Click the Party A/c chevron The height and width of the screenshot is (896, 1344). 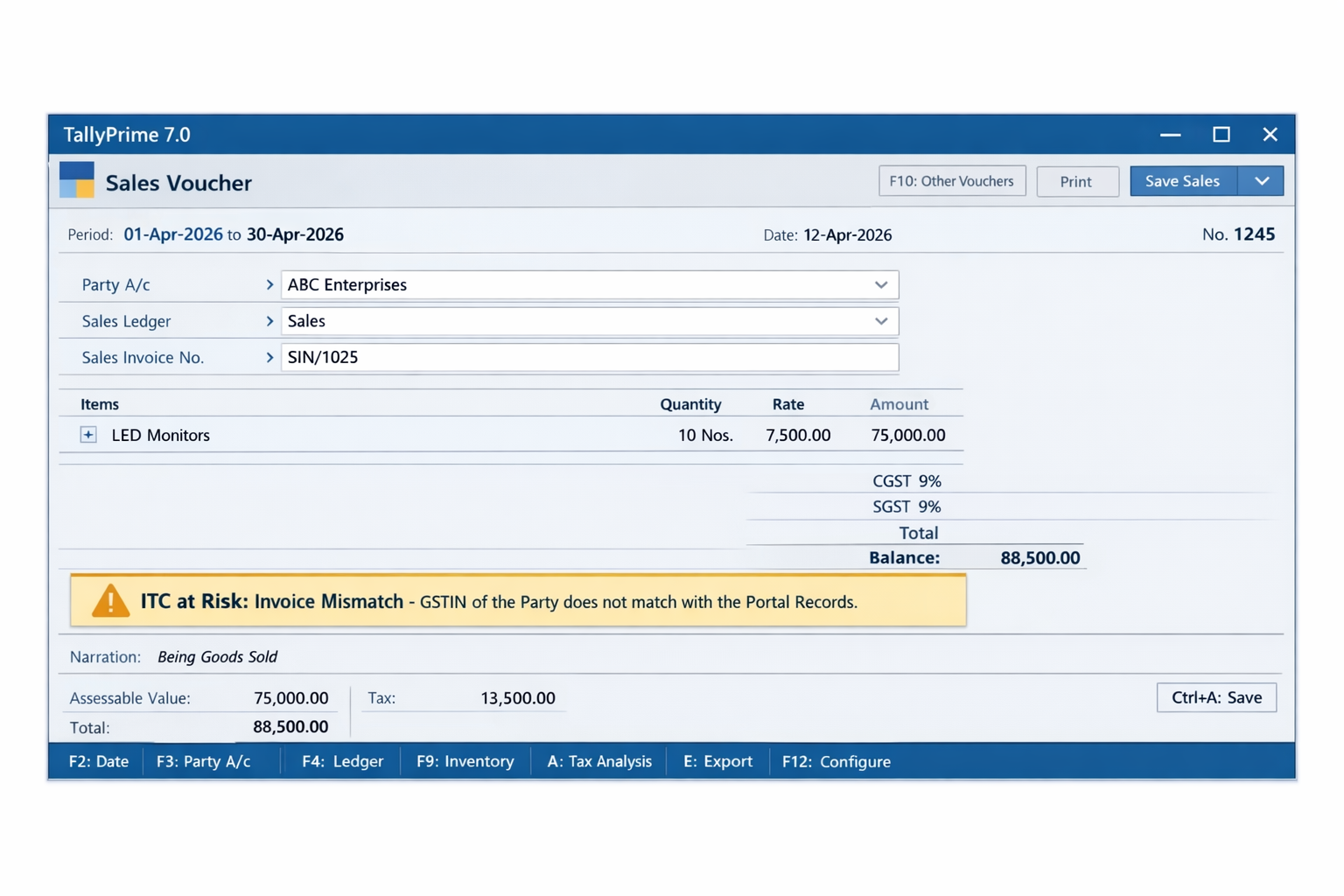pos(269,284)
